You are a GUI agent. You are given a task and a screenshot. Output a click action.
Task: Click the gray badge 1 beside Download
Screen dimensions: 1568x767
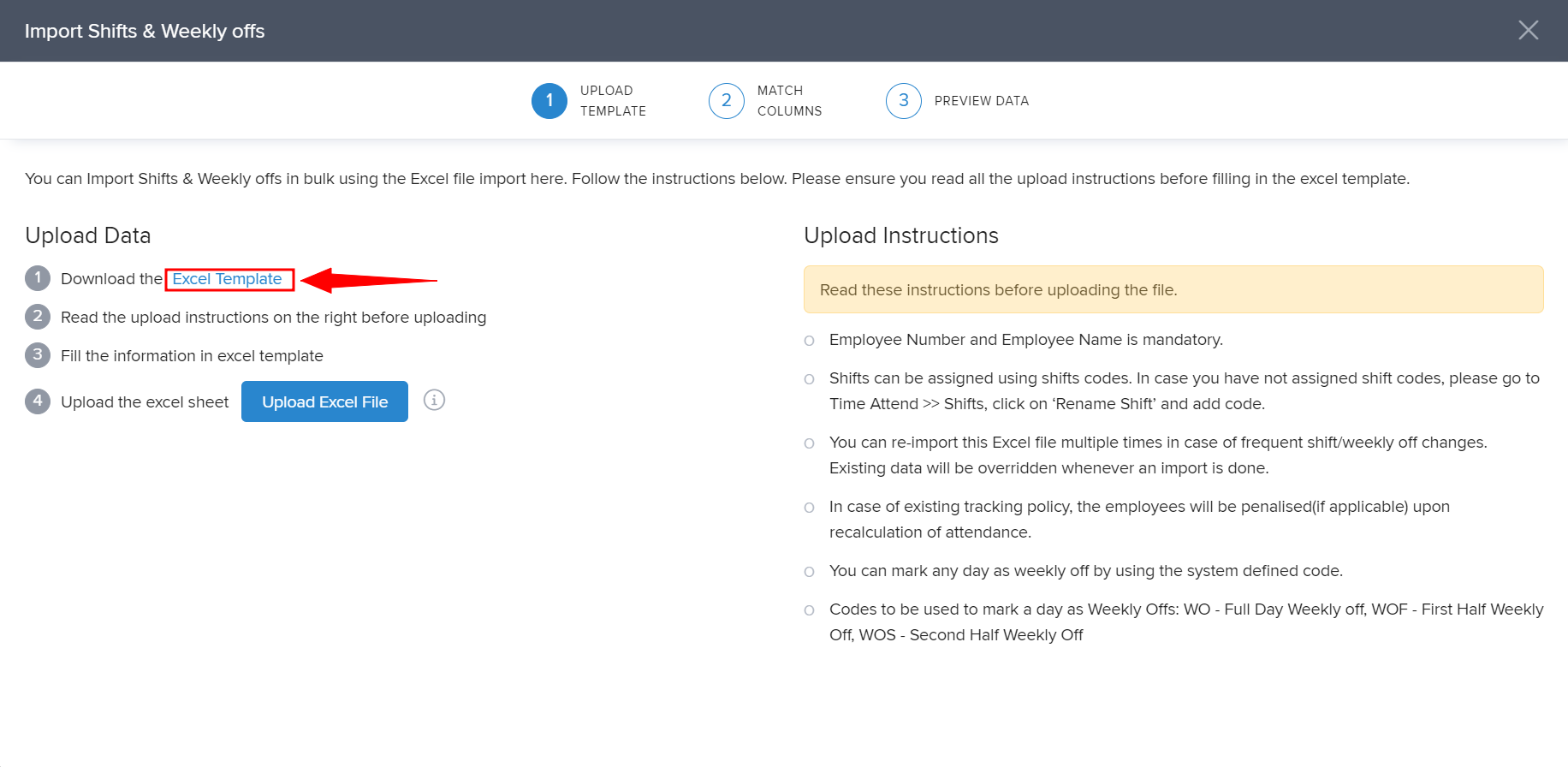click(x=38, y=278)
